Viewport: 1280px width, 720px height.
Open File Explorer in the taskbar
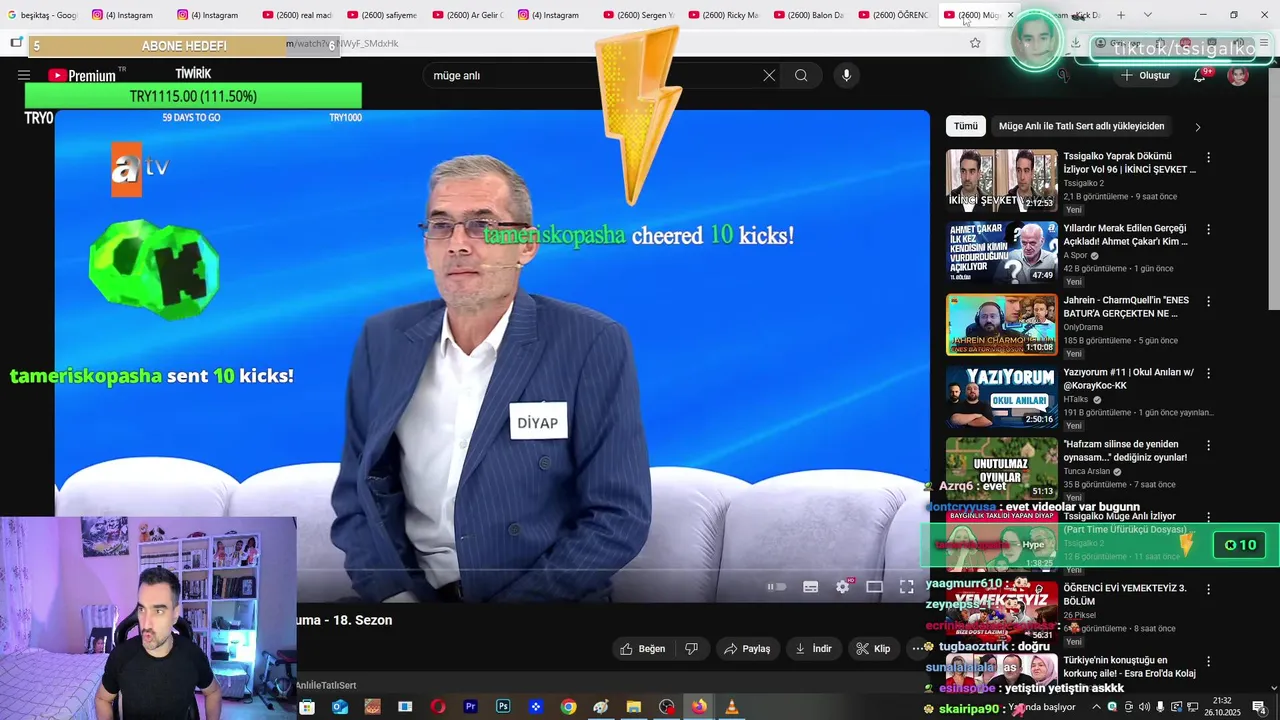click(x=633, y=707)
